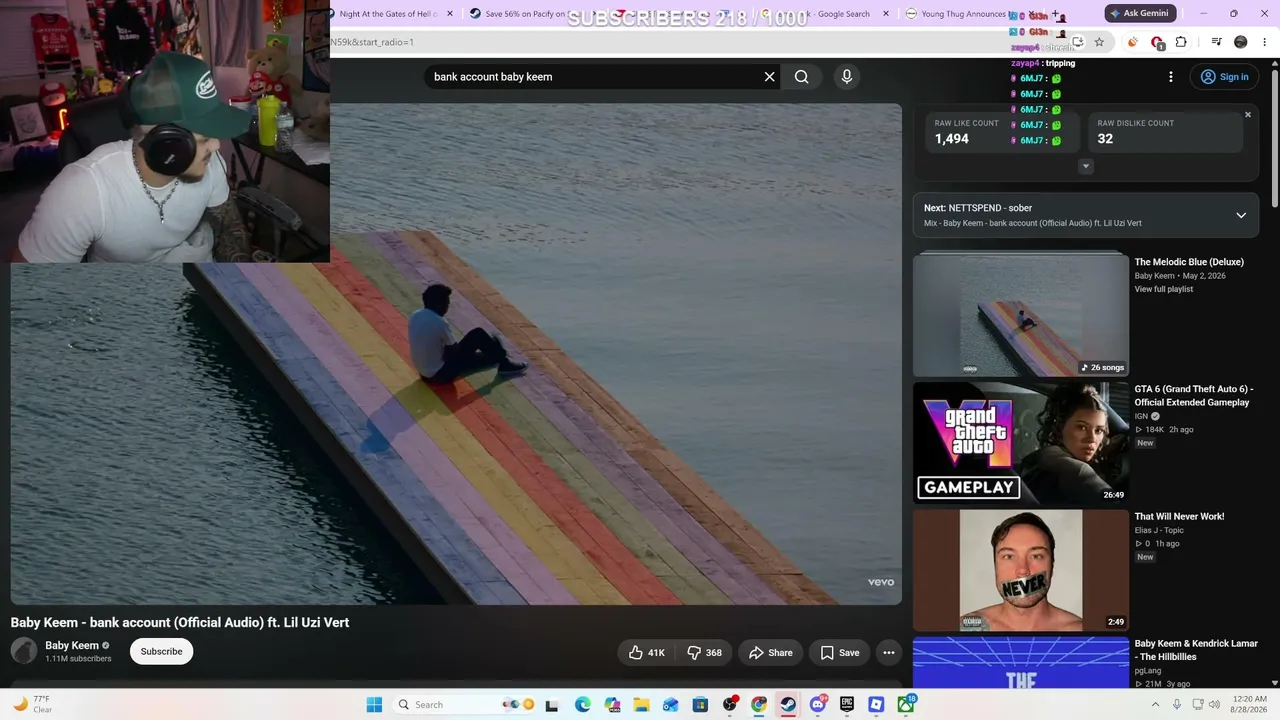Bookmark this page with the star icon
This screenshot has width=1280, height=720.
1099,42
